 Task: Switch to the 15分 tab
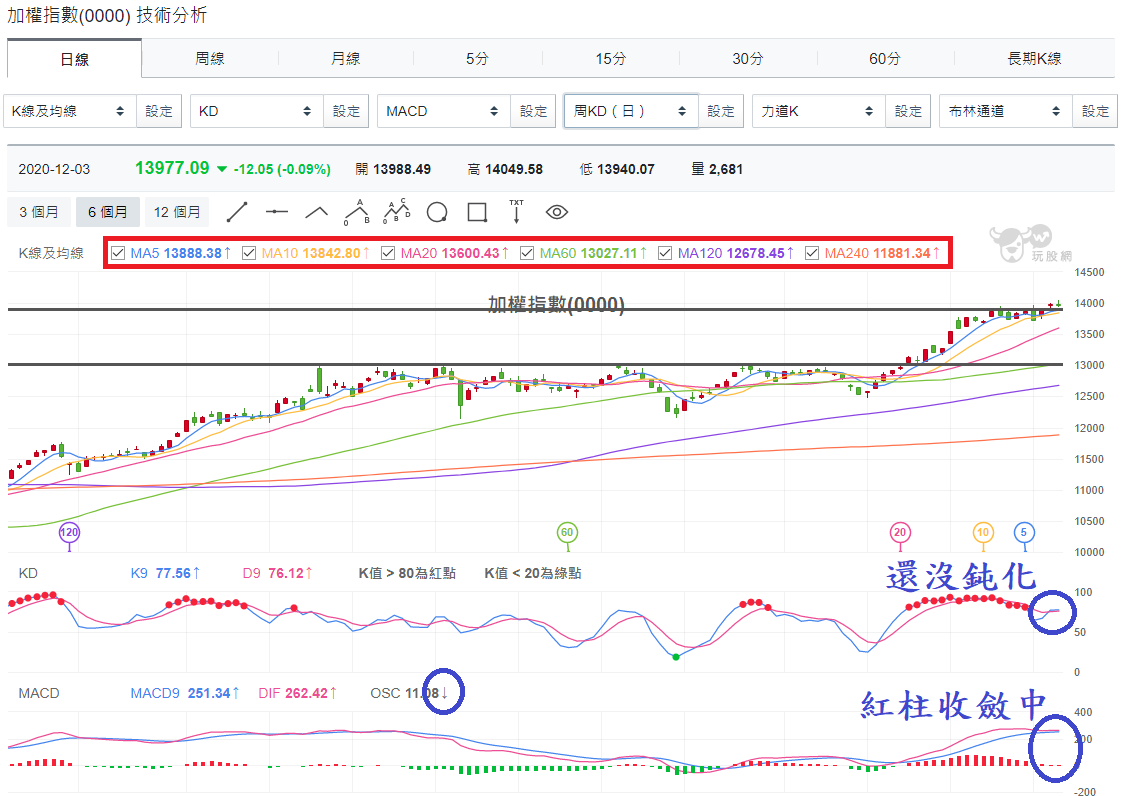click(x=611, y=58)
